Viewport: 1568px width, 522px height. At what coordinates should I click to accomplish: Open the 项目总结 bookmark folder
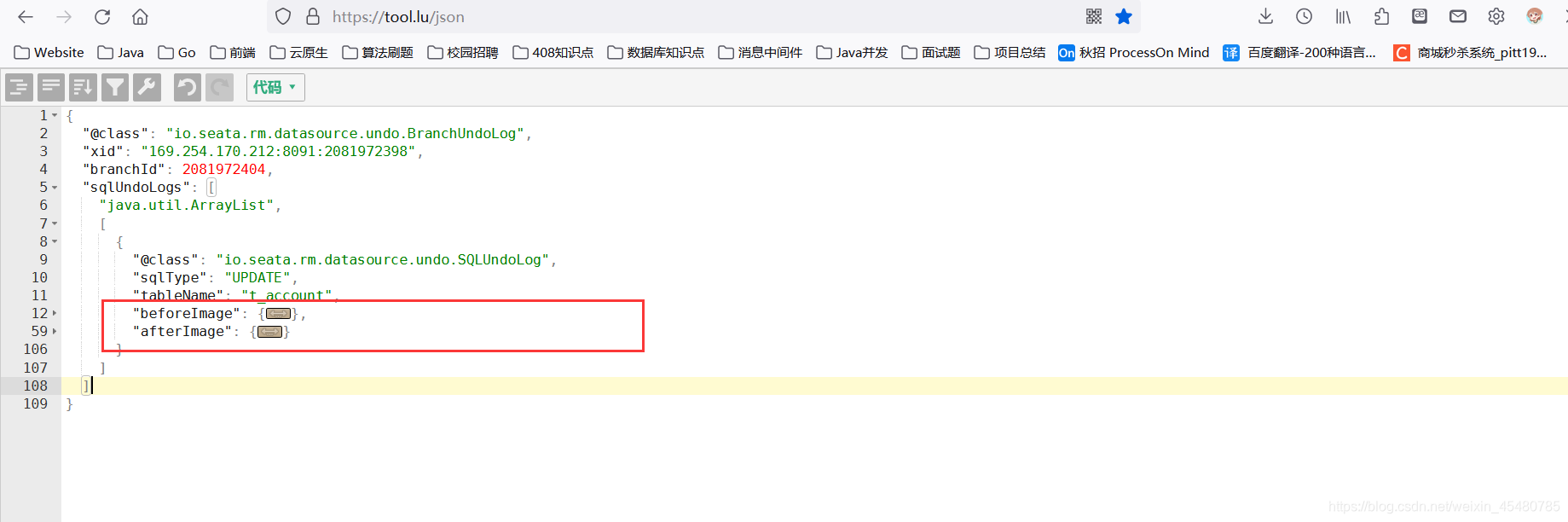coord(1010,52)
